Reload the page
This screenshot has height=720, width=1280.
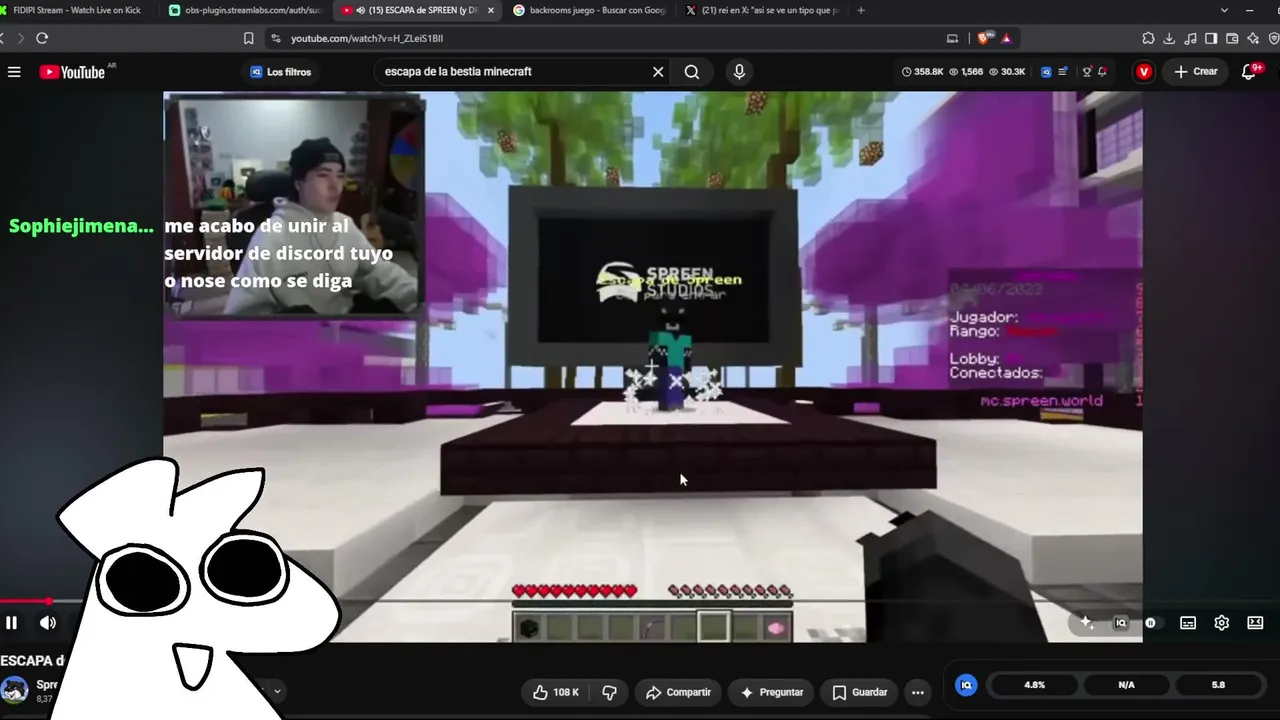pyautogui.click(x=42, y=38)
